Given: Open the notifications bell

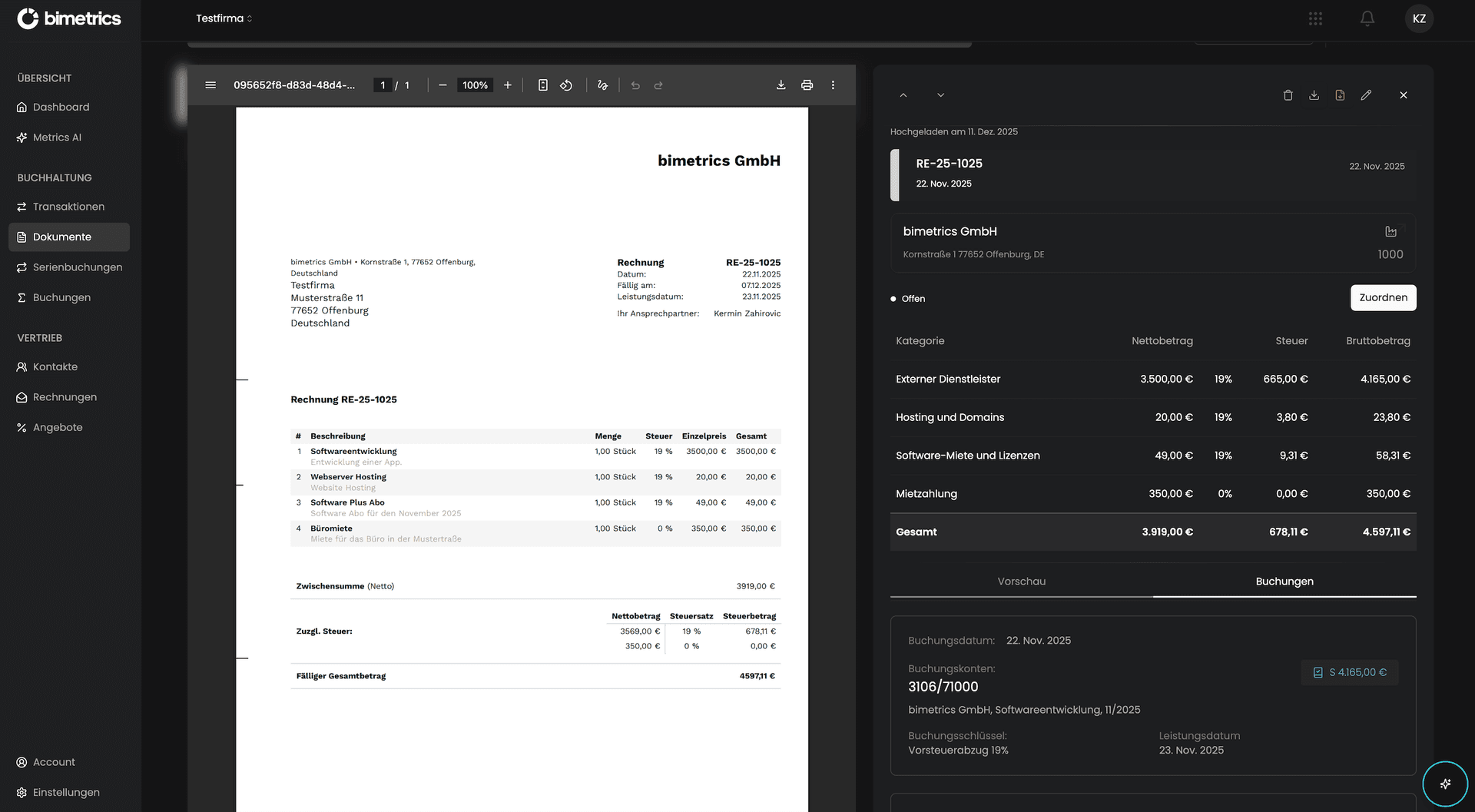Looking at the screenshot, I should point(1367,18).
